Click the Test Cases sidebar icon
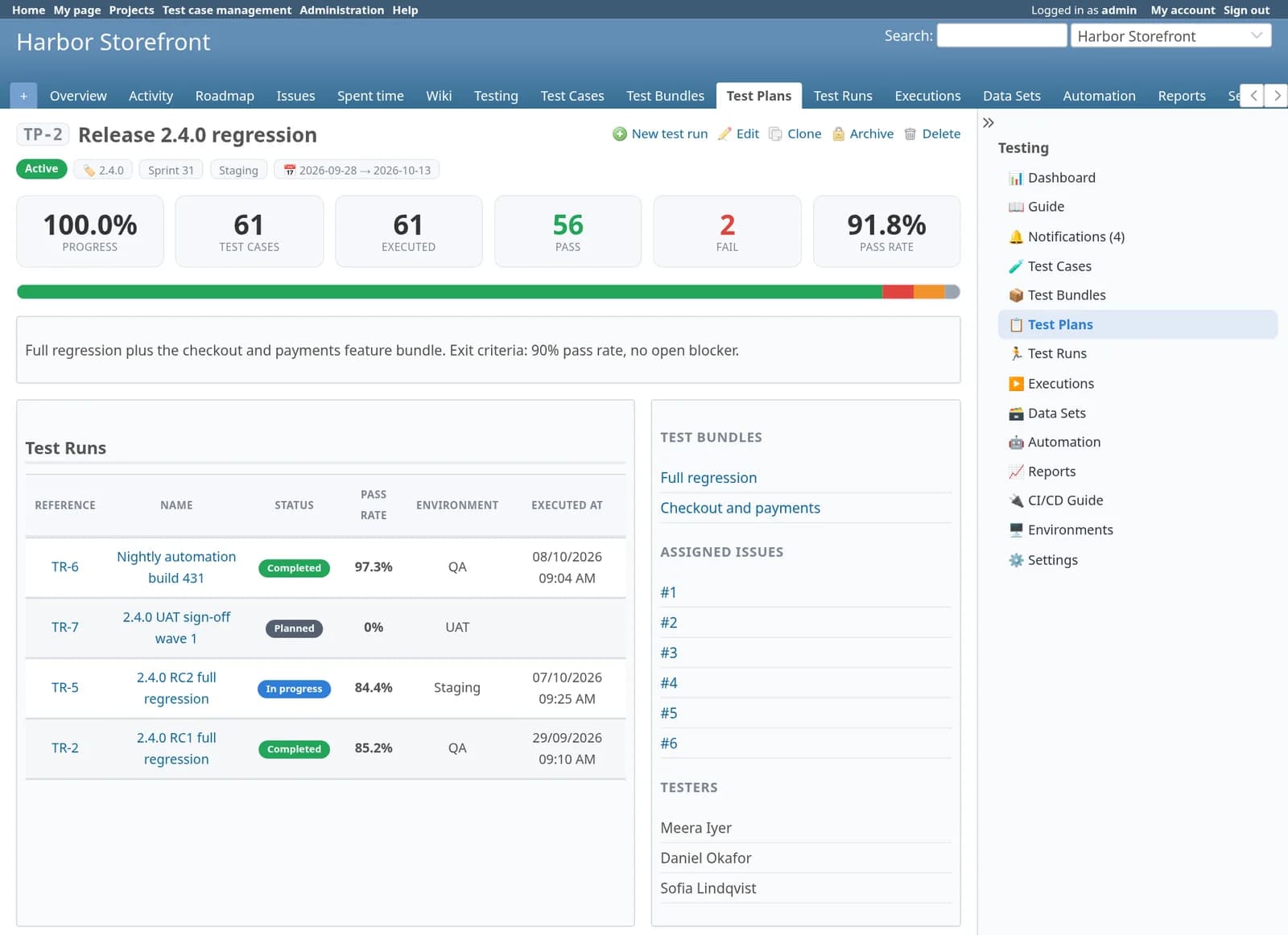Viewport: 1288px width, 935px height. click(1016, 266)
